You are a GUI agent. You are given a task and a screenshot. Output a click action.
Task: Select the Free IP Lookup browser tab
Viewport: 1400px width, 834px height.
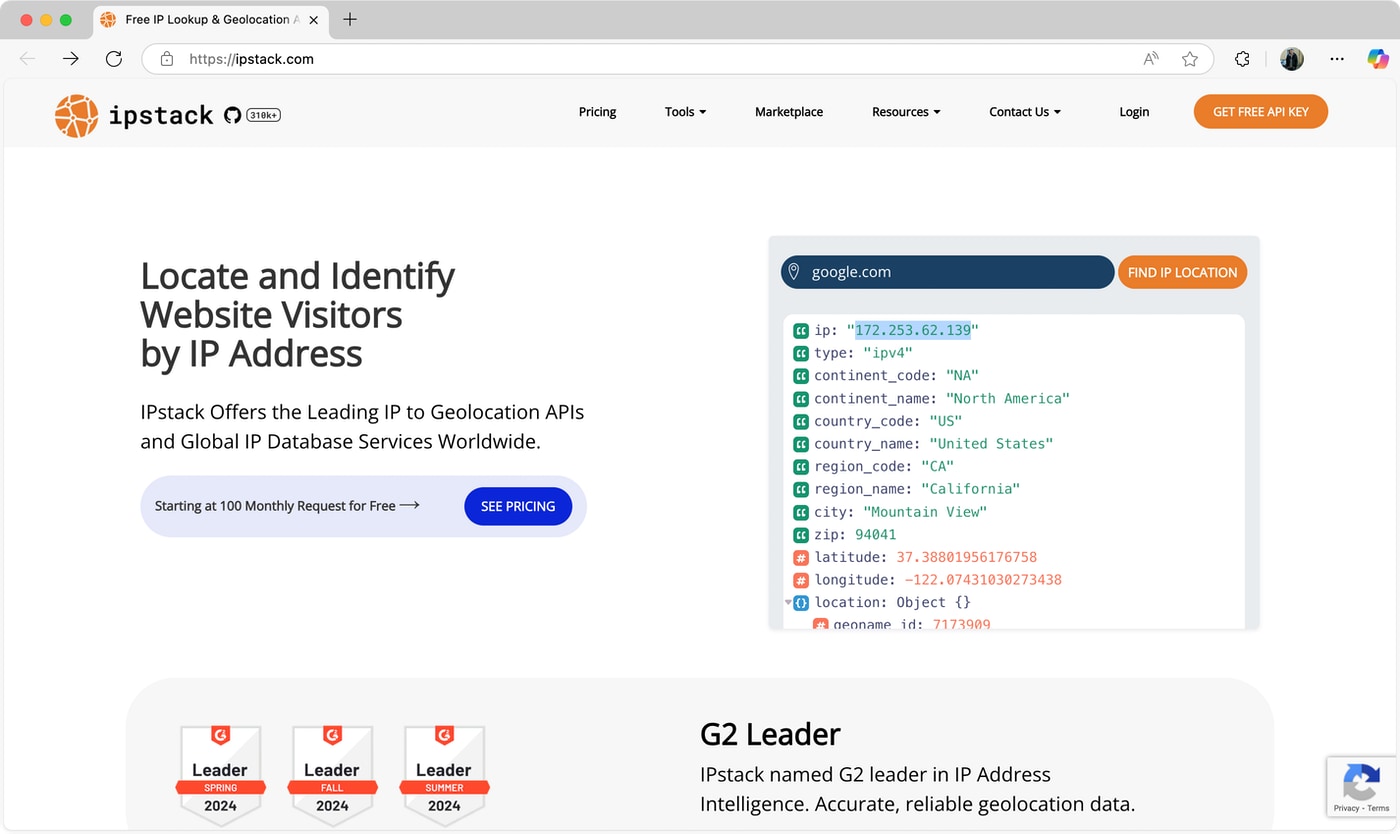209,19
